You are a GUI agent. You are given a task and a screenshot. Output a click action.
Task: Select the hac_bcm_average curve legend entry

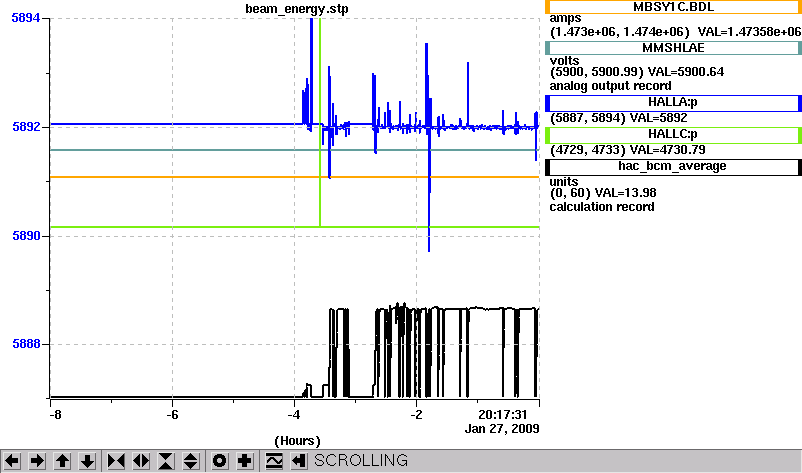click(673, 167)
